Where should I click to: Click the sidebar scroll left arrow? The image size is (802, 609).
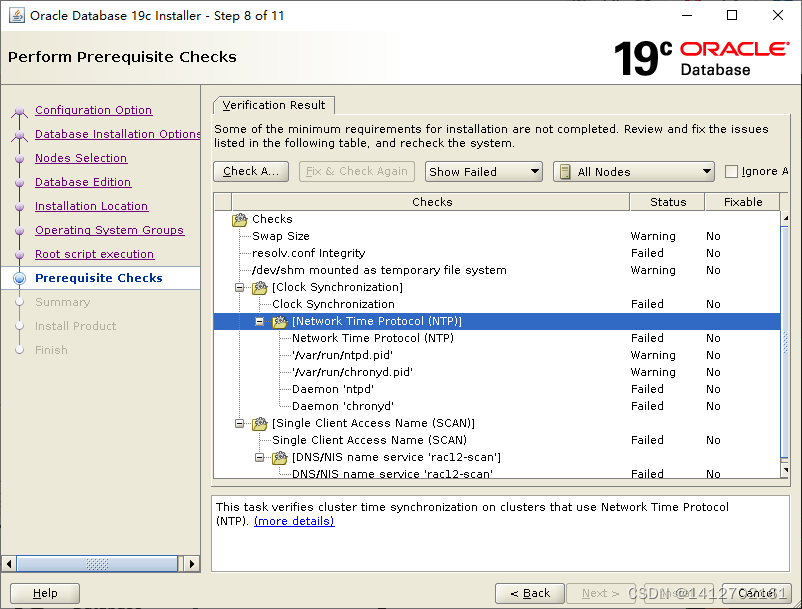9,564
